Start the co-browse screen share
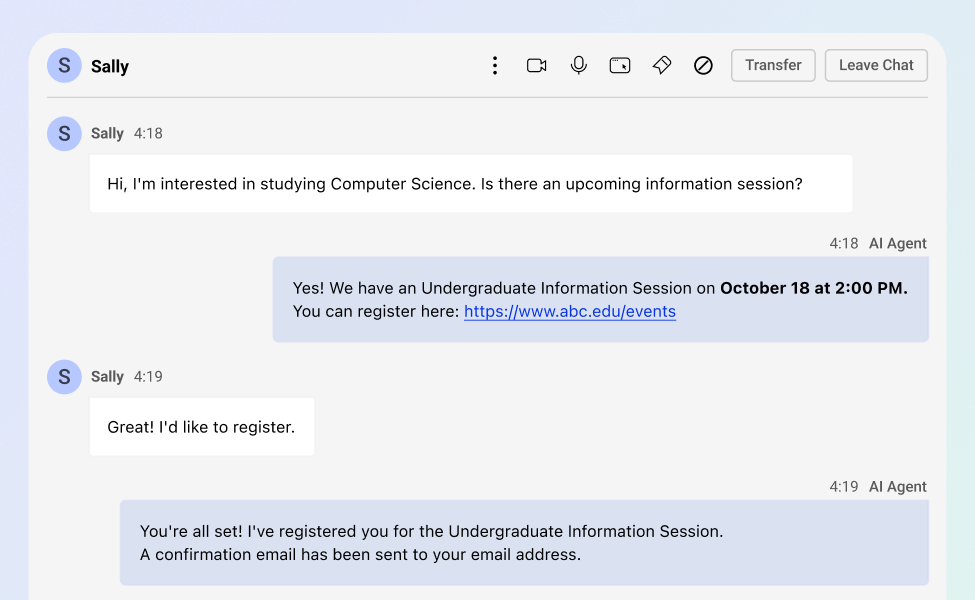975x600 pixels. (620, 65)
